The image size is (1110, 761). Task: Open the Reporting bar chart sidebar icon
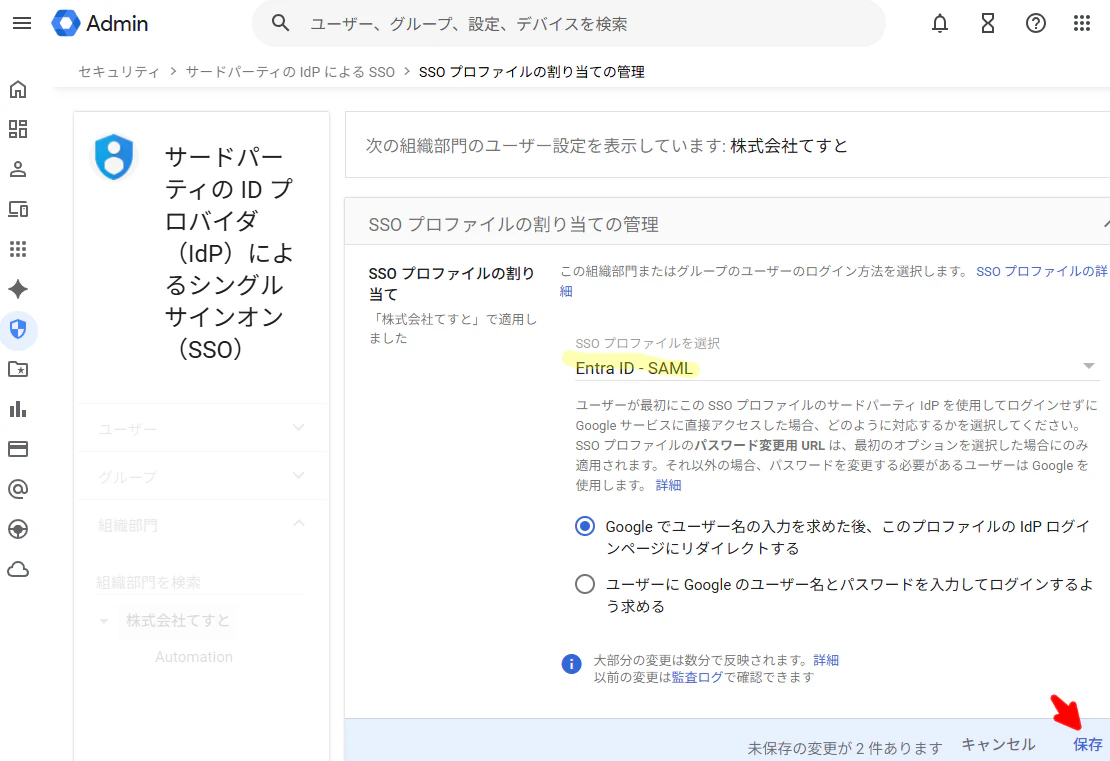(x=18, y=409)
